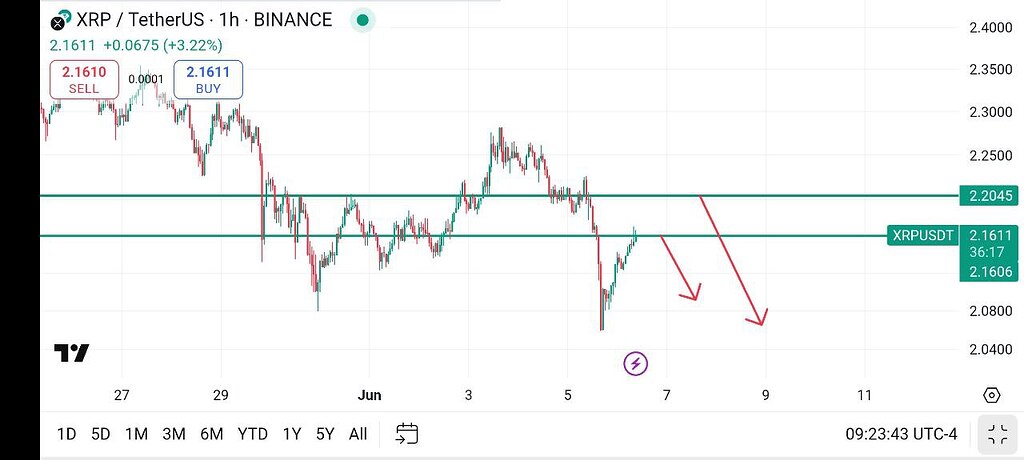Click the exit fullscreen collapse icon
Viewport: 1024px width, 460px height.
pos(997,435)
